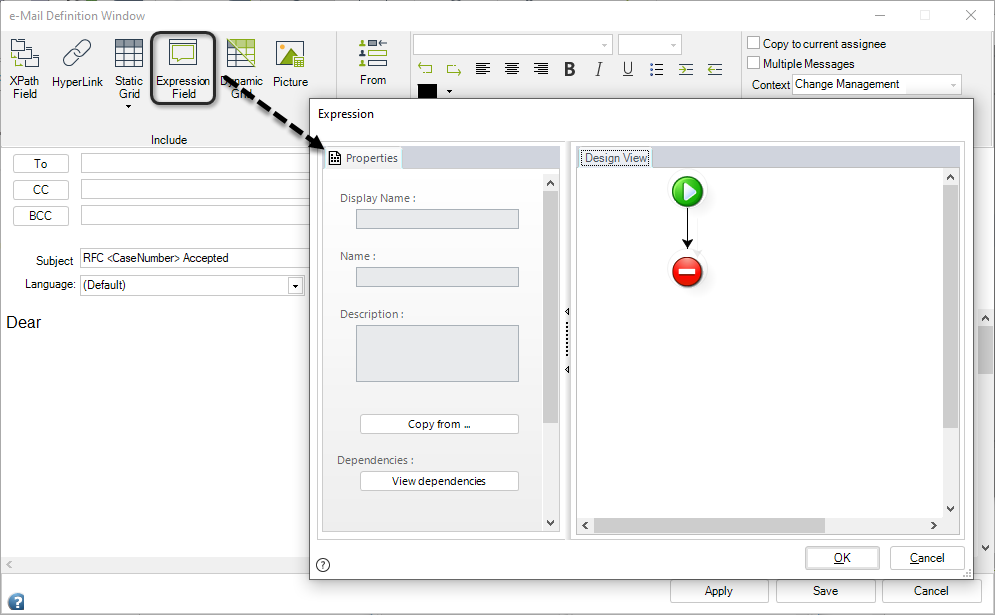Save the e-mail definition
Viewport: 995px width, 615px height.
(826, 591)
